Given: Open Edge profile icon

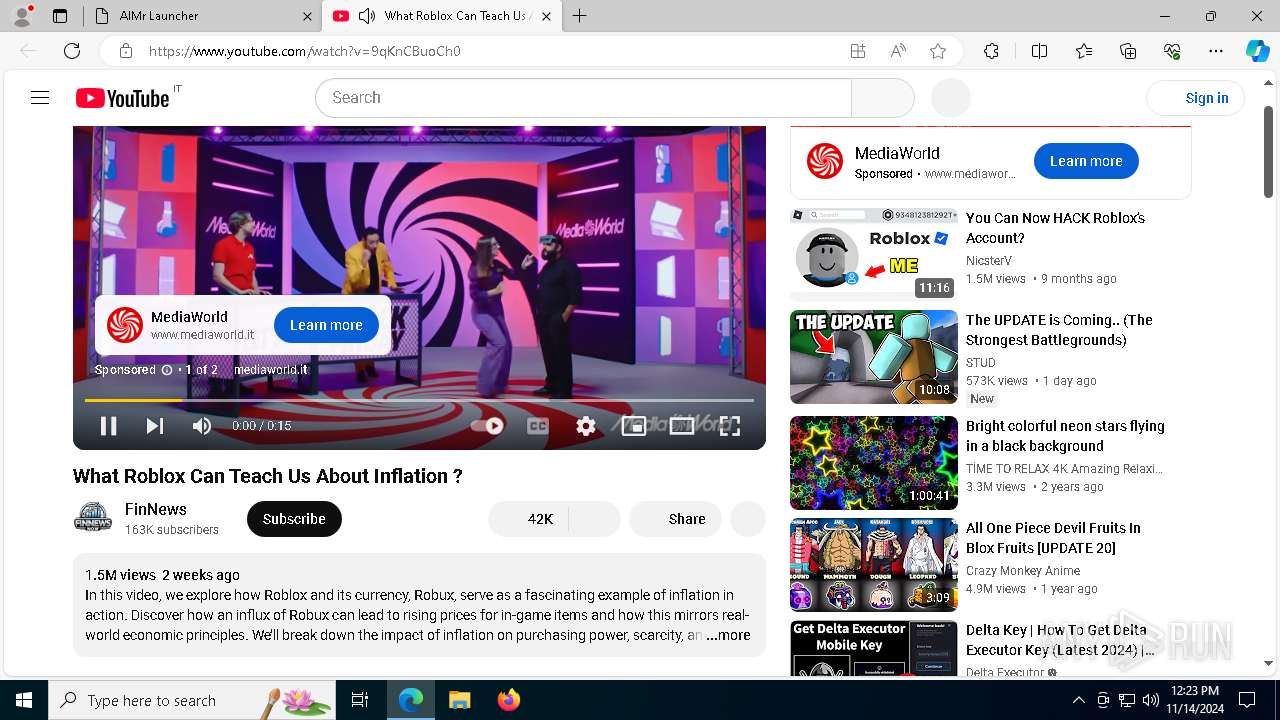Looking at the screenshot, I should pos(22,16).
